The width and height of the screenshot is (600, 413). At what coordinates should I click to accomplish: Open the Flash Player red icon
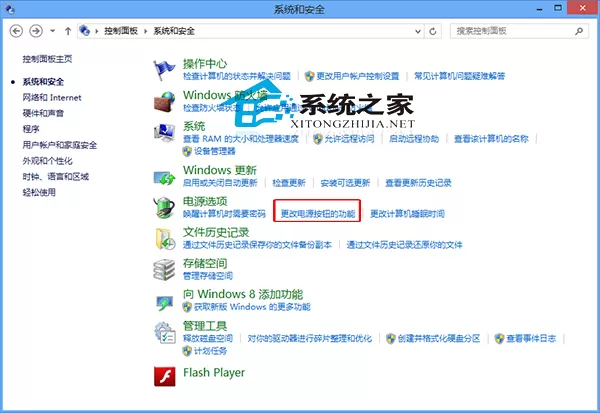pos(165,376)
